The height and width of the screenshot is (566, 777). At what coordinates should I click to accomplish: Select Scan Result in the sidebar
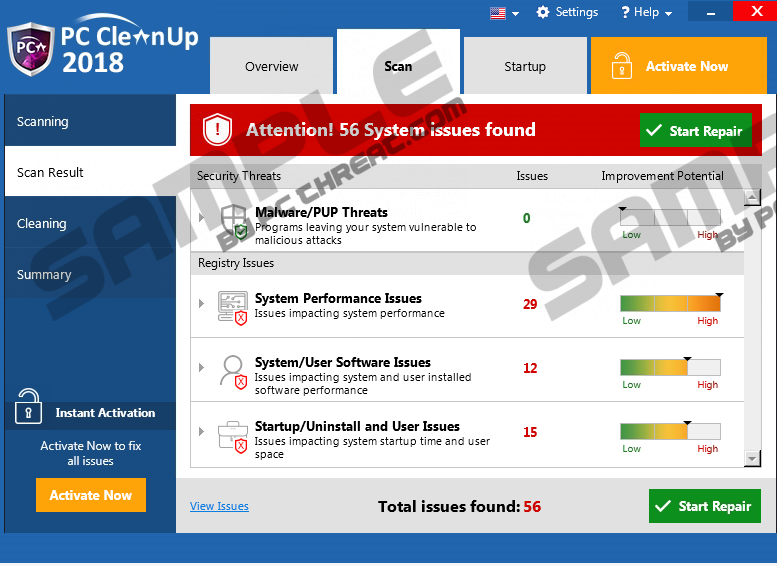pos(90,171)
